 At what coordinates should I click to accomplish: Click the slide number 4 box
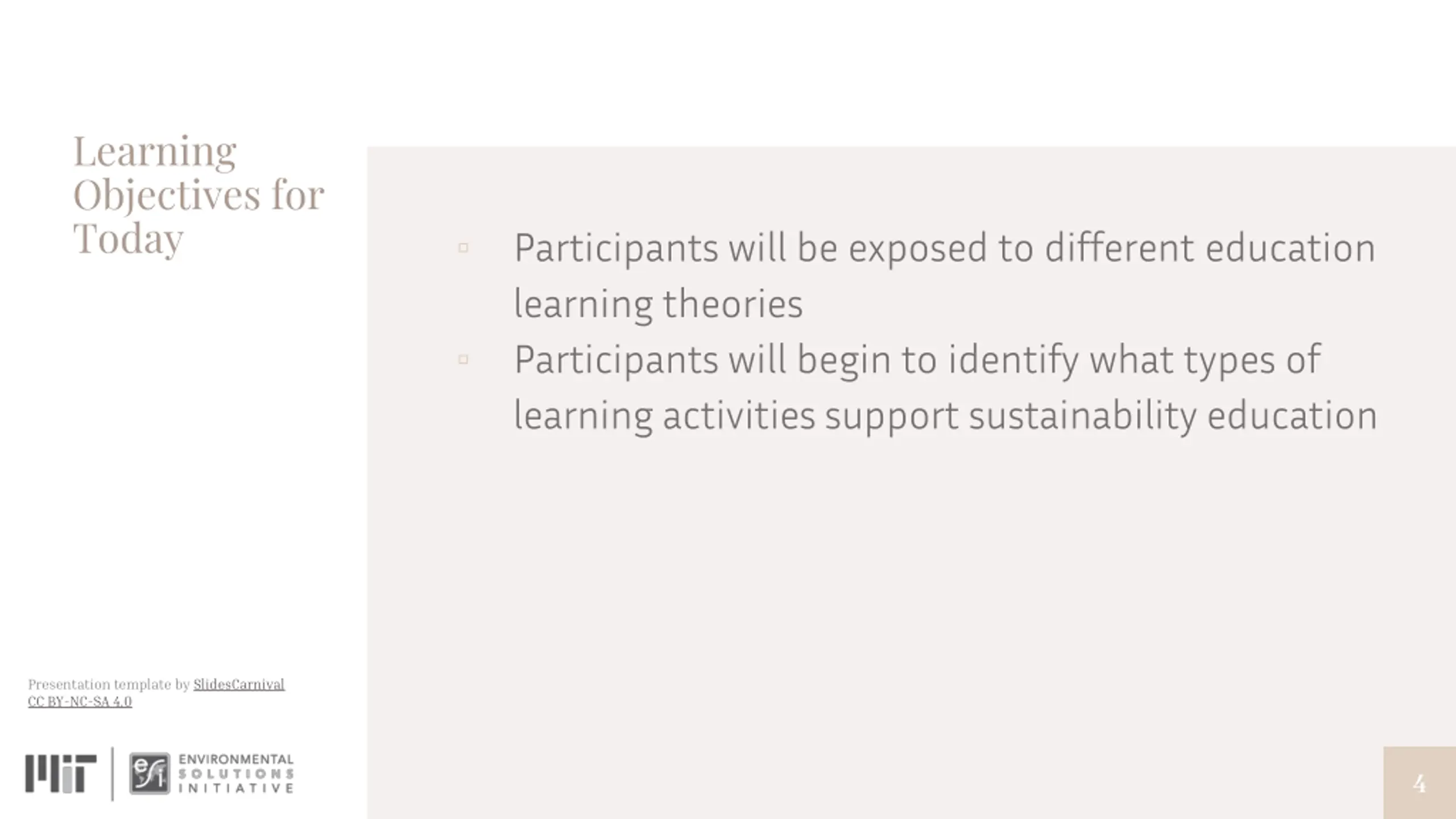point(1420,783)
